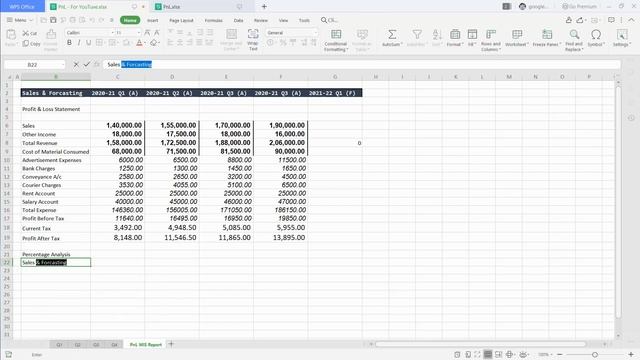This screenshot has width=640, height=360.
Task: Add a new sheet with plus button
Action: coord(171,344)
